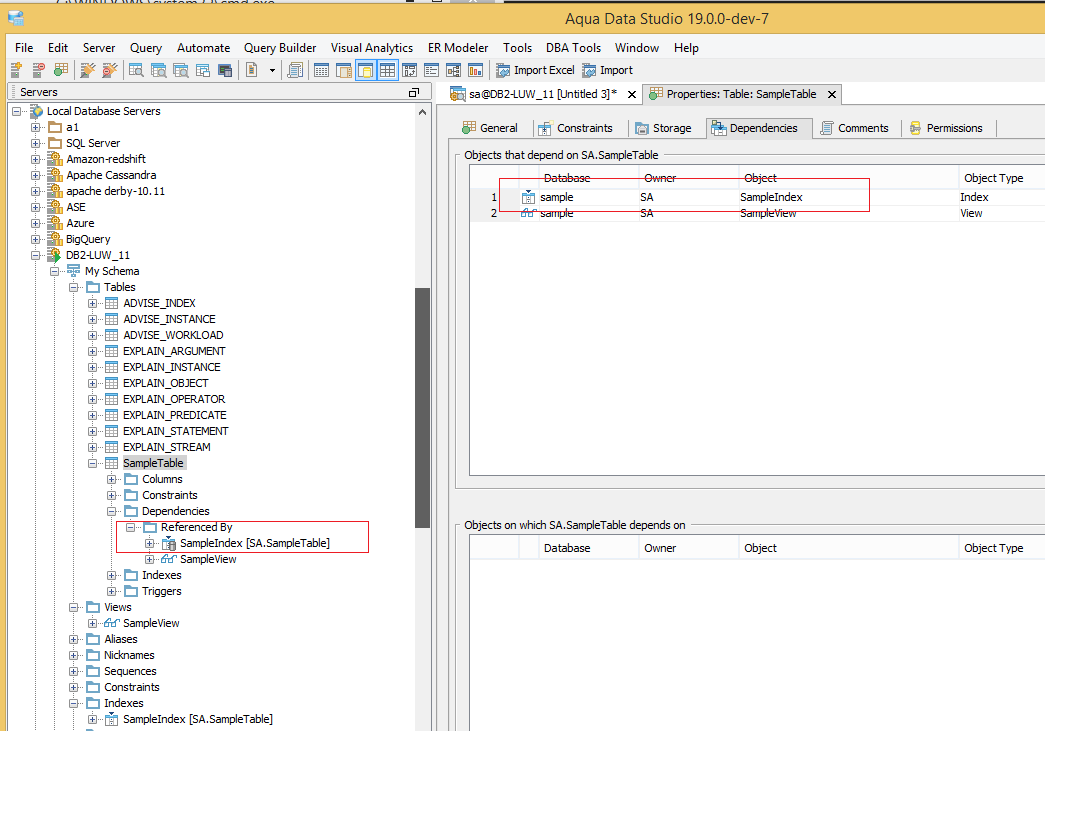Close the sa@DB2-LUW_11 [Untitled 3] tab
The width and height of the screenshot is (1082, 818).
click(x=631, y=95)
